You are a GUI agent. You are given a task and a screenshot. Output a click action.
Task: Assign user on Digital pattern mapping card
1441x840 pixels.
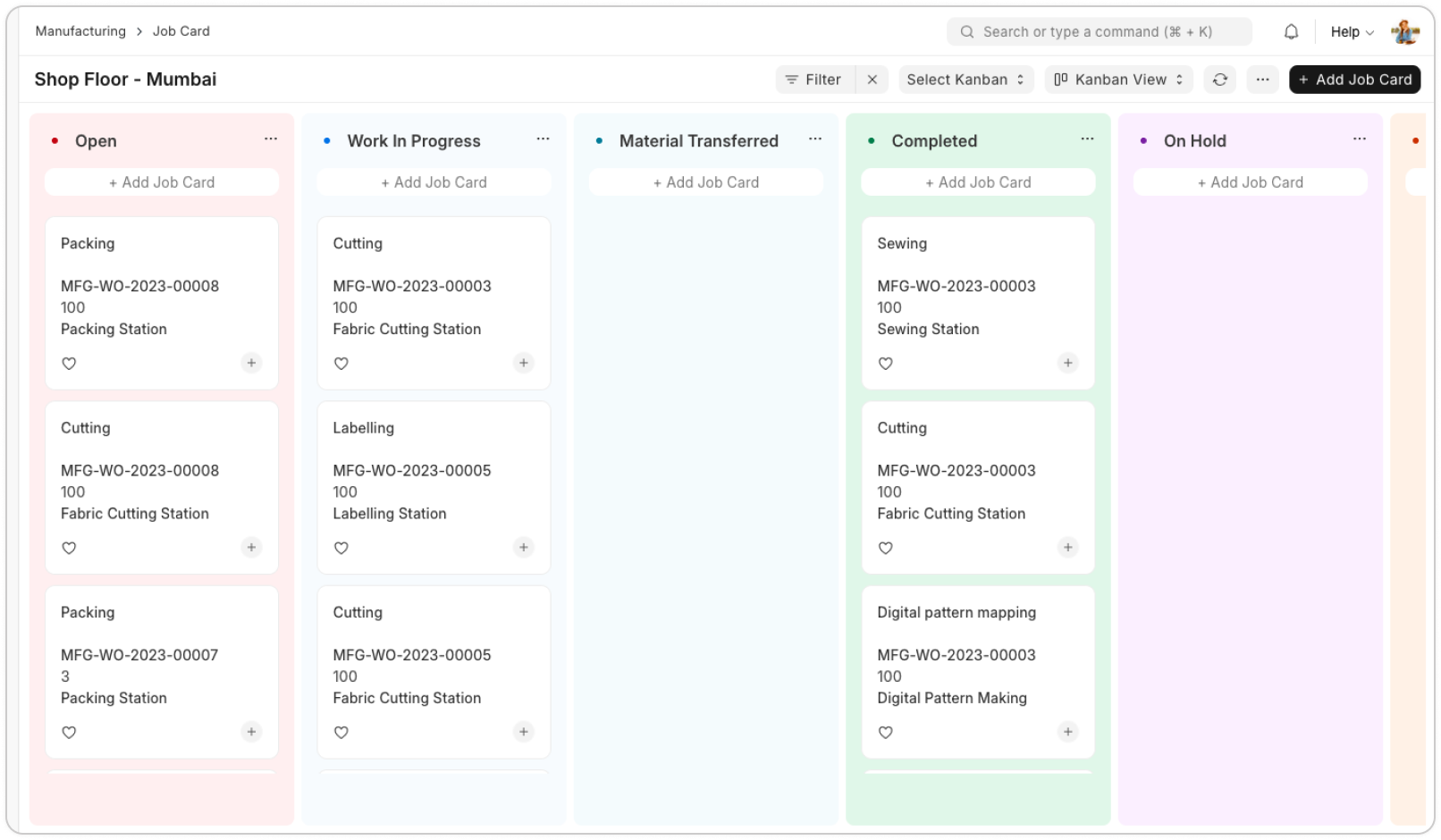click(x=1068, y=732)
